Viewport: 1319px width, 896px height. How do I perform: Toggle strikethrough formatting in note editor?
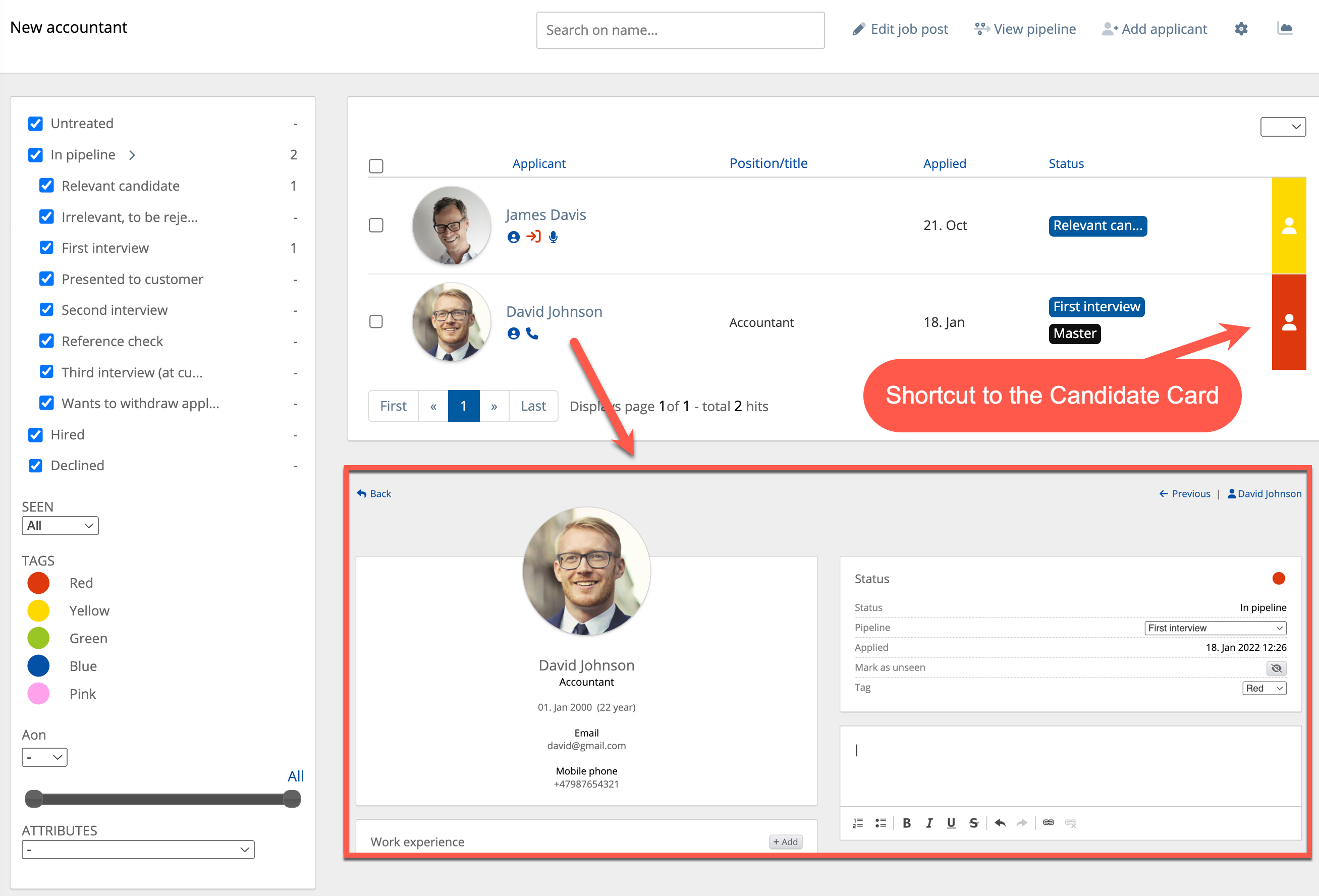click(x=974, y=823)
